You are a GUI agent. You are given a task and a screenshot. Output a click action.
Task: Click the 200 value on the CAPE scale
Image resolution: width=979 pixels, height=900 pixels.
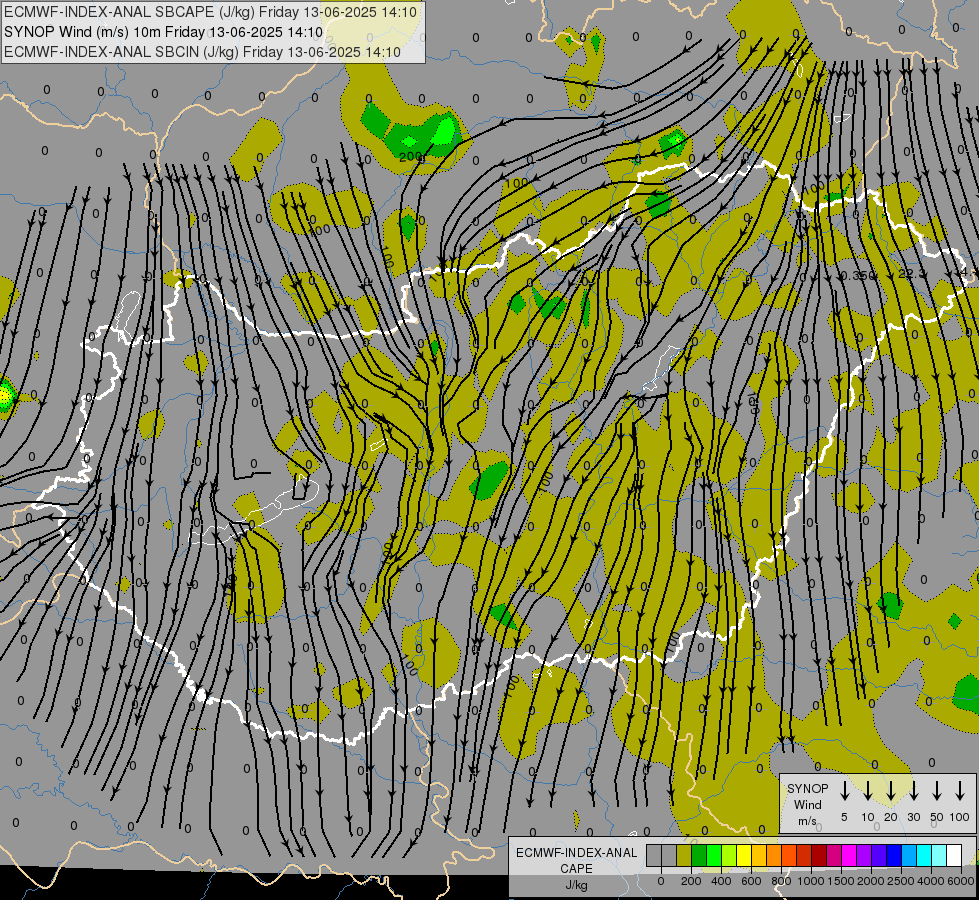(x=691, y=881)
